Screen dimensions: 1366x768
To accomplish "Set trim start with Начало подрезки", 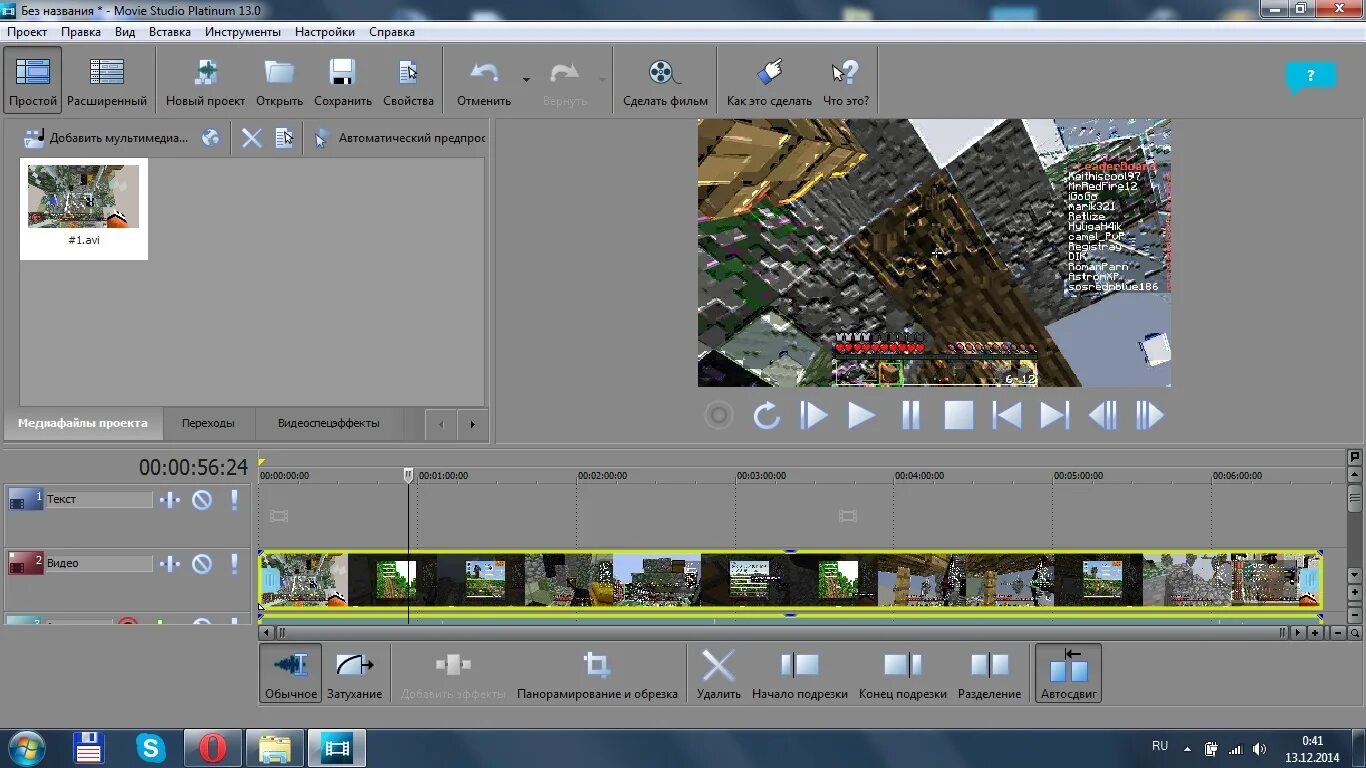I will (800, 674).
